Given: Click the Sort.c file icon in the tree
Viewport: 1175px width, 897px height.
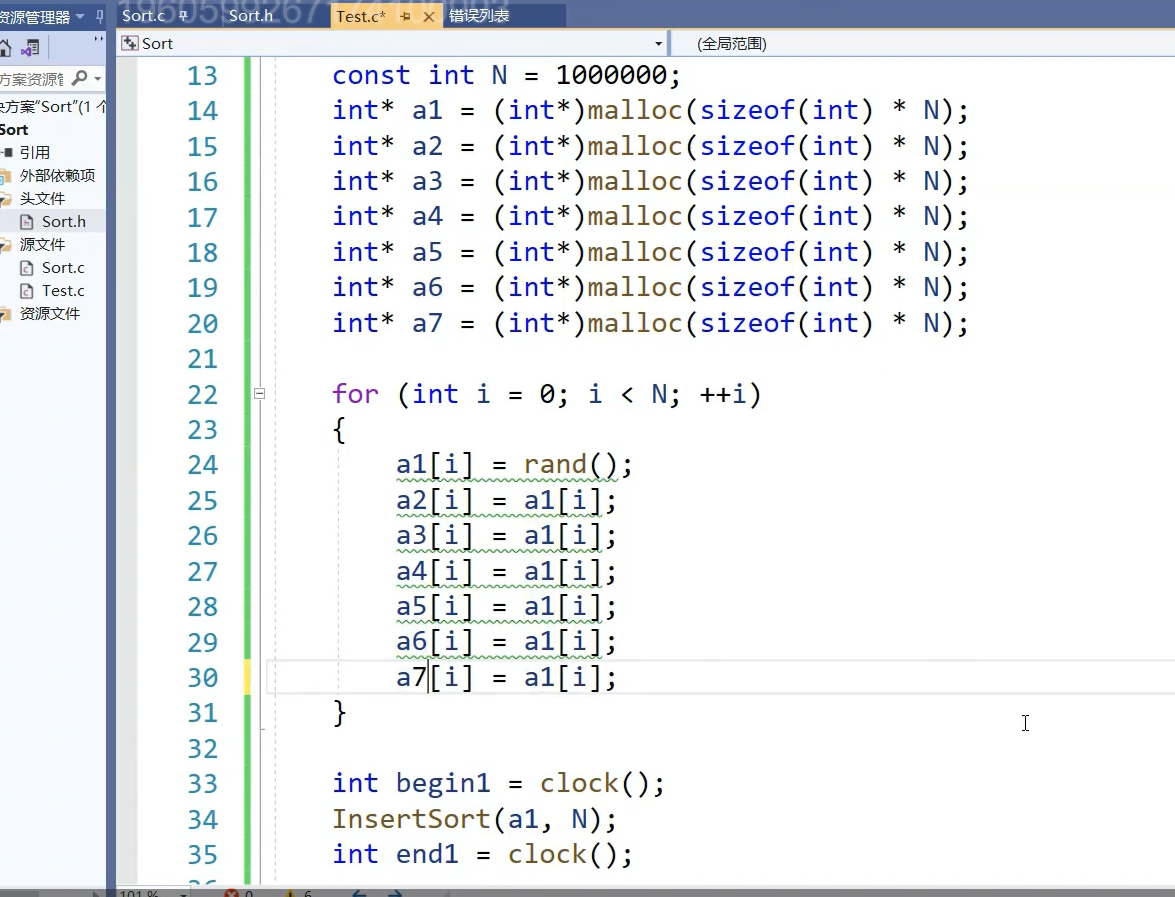Looking at the screenshot, I should tap(26, 268).
